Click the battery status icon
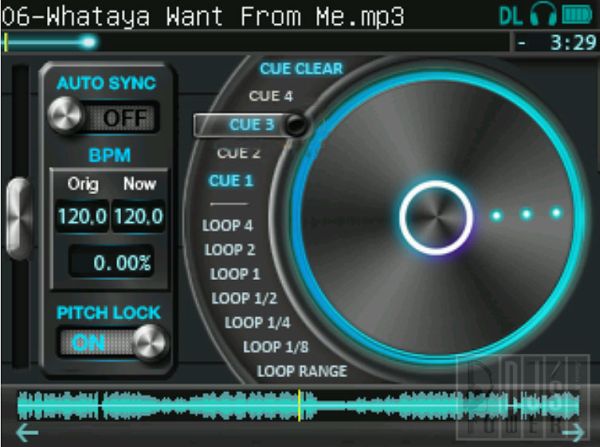 click(x=577, y=15)
